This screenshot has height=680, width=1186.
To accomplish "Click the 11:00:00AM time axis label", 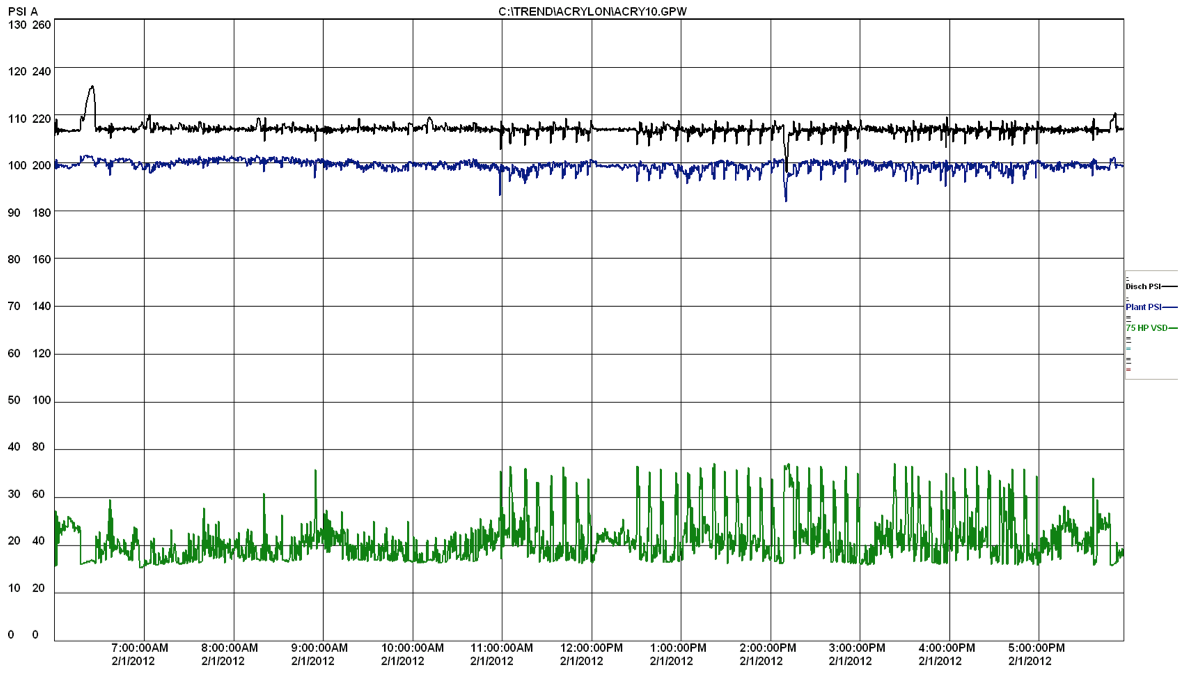I will (x=502, y=648).
